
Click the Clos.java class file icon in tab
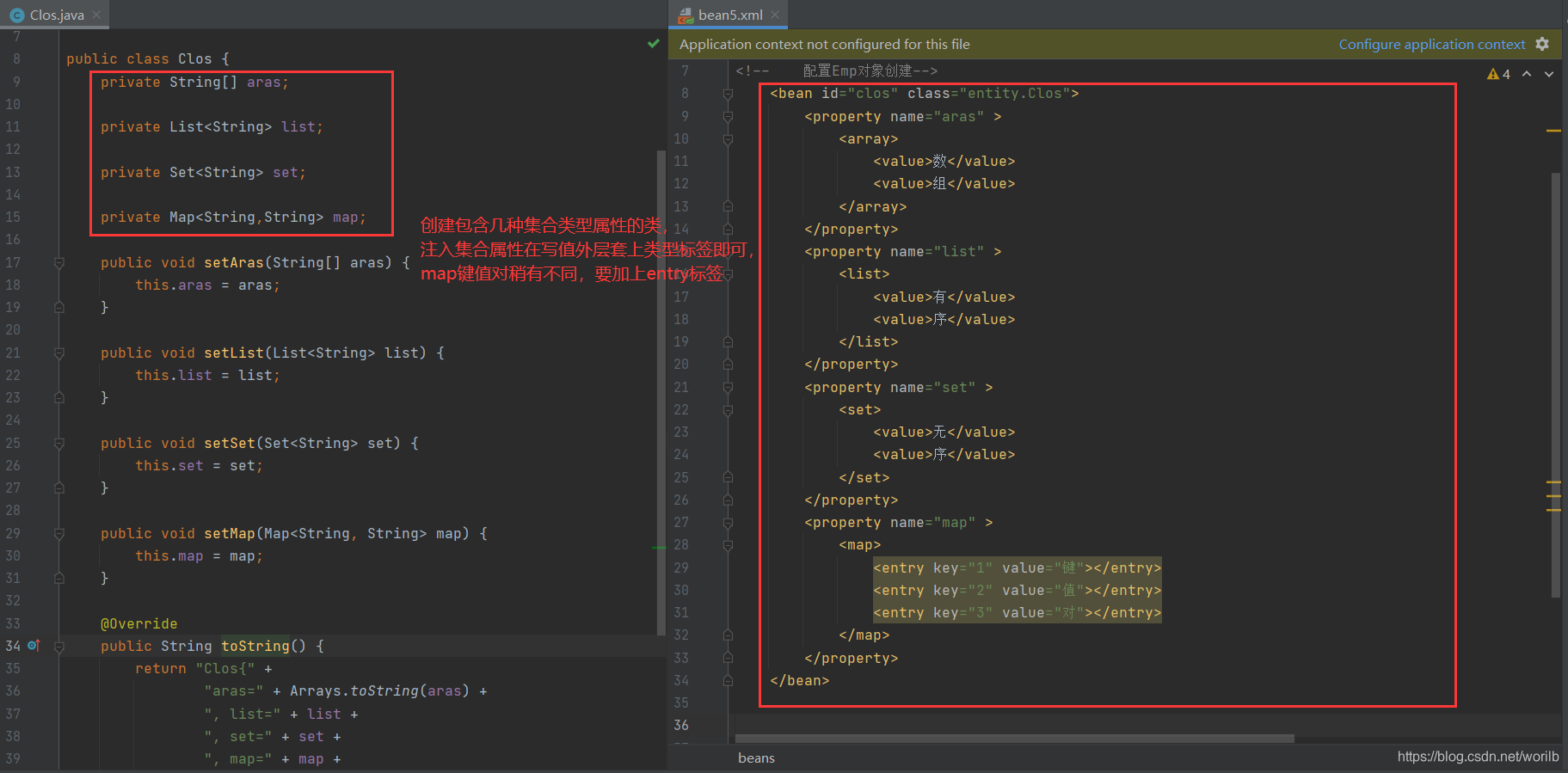[x=17, y=15]
